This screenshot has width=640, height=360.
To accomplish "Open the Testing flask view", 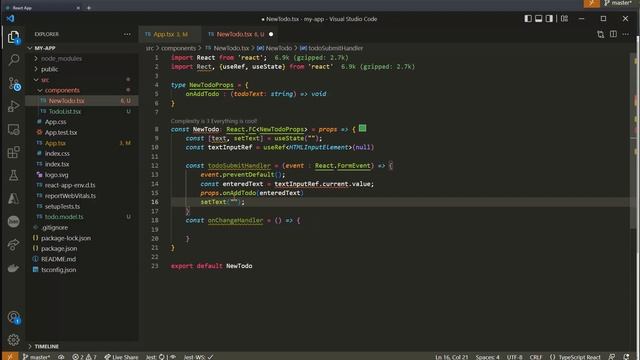I will 13,176.
